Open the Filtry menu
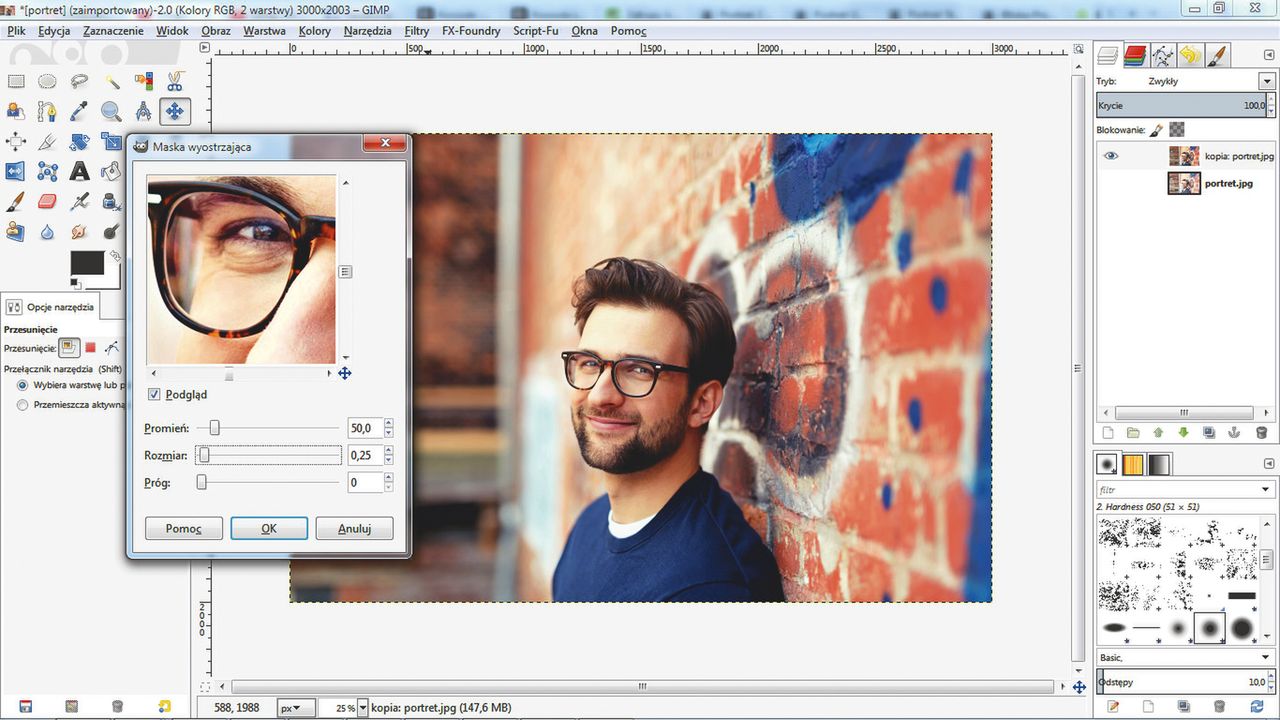Screen dimensions: 1280x720 417,31
